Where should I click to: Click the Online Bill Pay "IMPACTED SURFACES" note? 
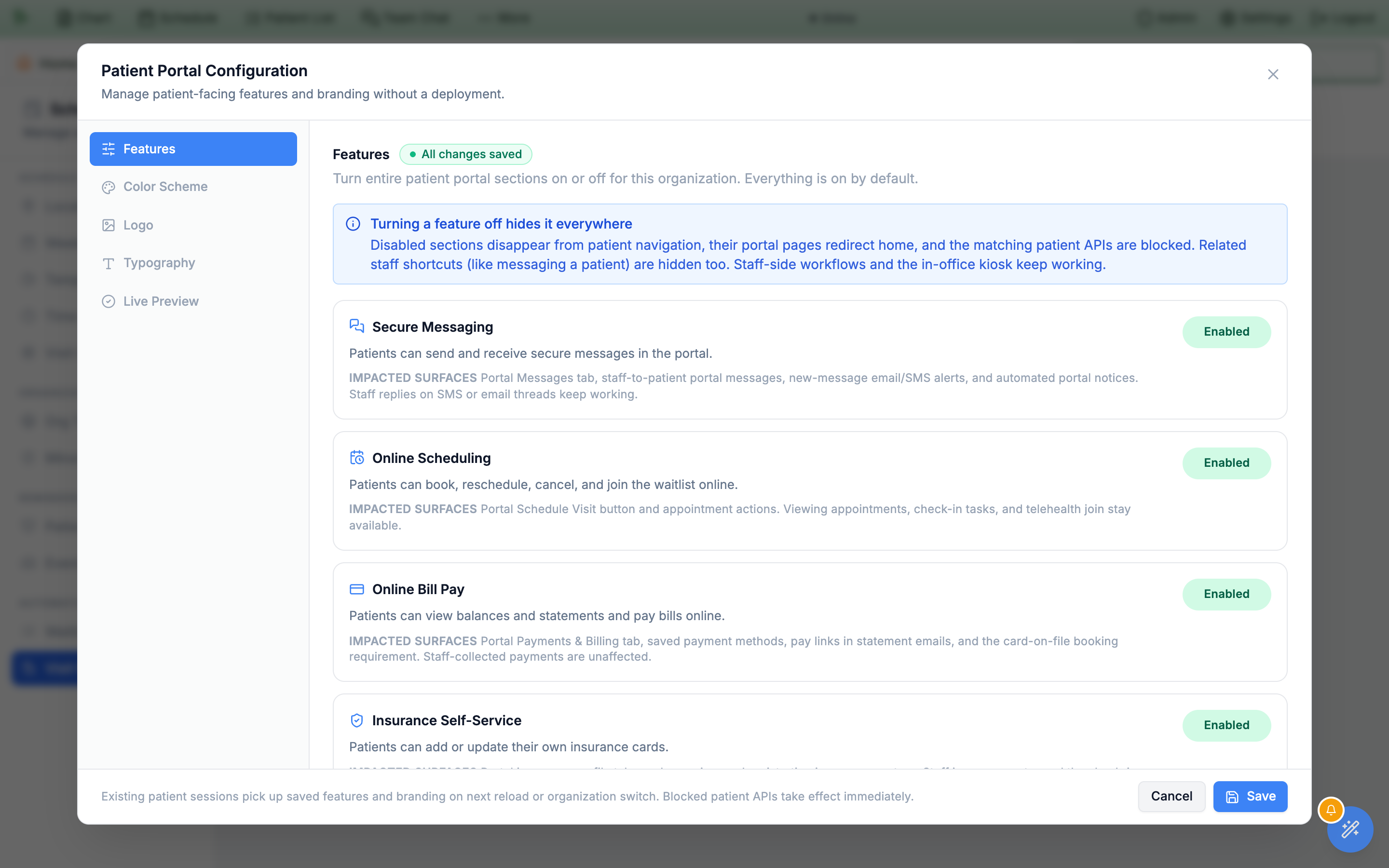point(734,649)
